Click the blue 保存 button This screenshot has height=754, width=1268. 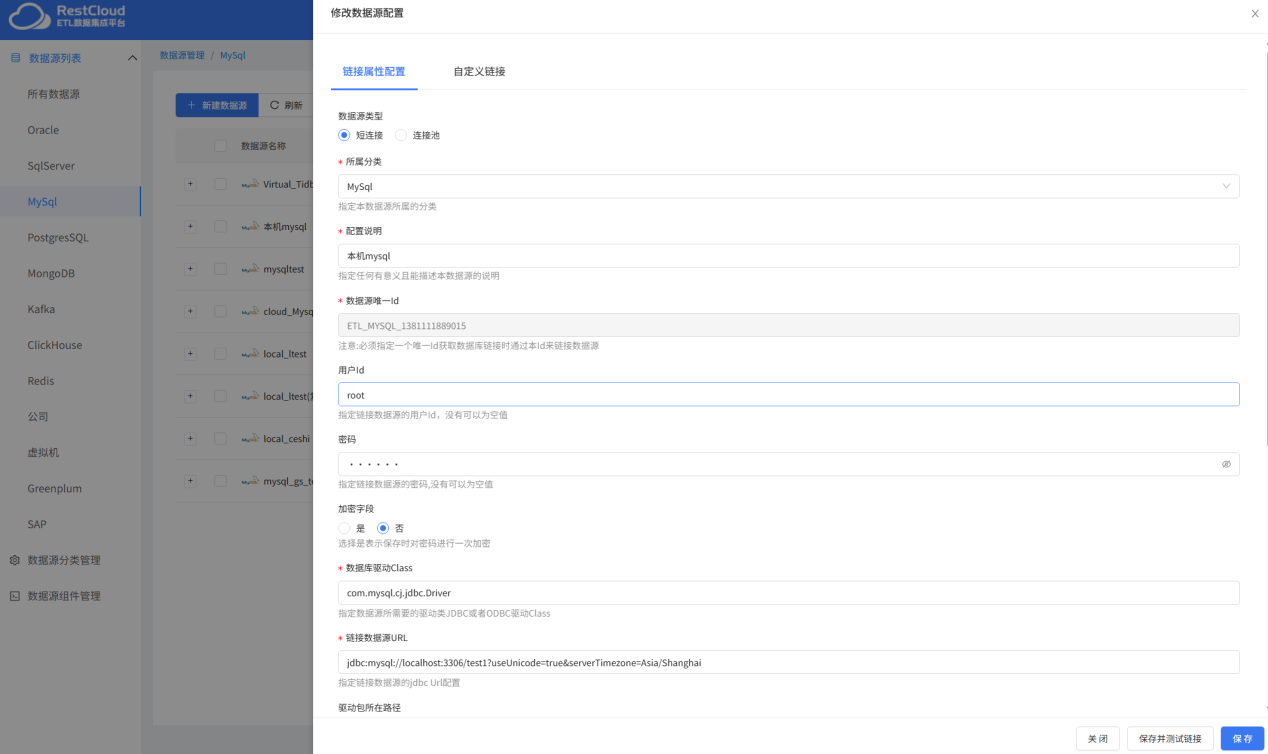pos(1243,738)
